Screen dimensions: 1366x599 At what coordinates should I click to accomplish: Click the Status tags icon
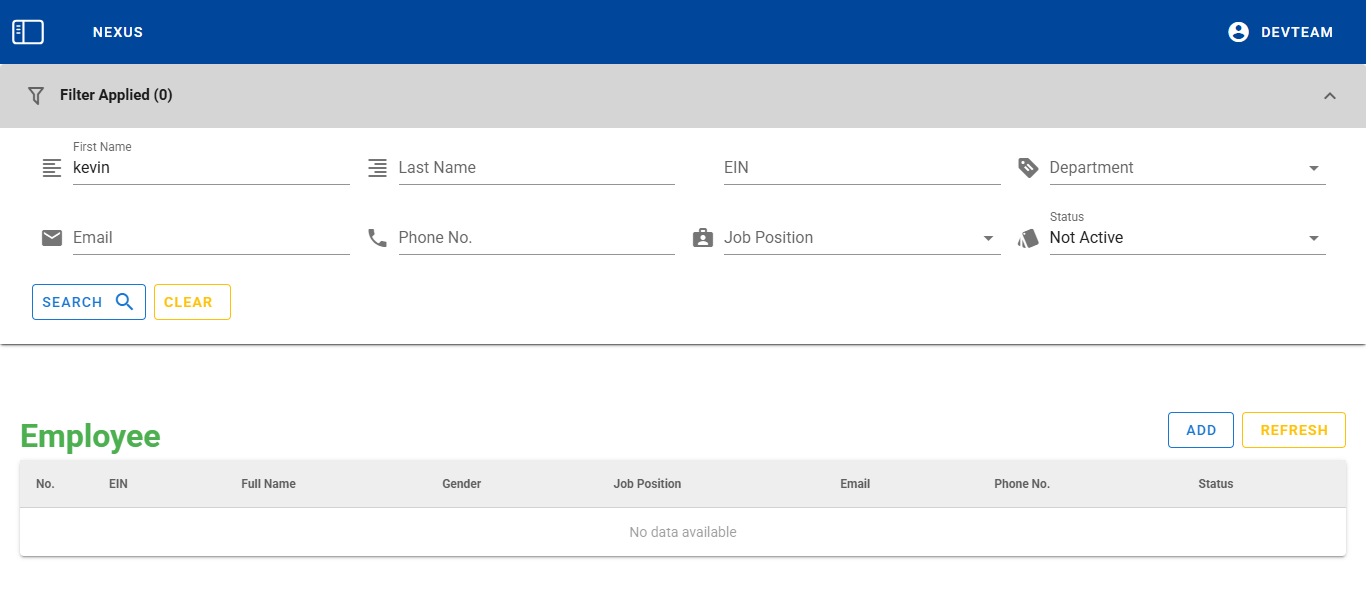(x=1028, y=238)
